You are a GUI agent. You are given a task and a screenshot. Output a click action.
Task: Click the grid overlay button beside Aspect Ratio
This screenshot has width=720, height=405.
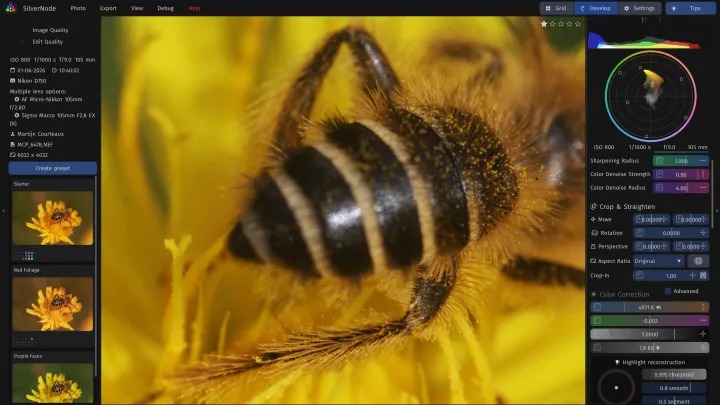click(698, 261)
